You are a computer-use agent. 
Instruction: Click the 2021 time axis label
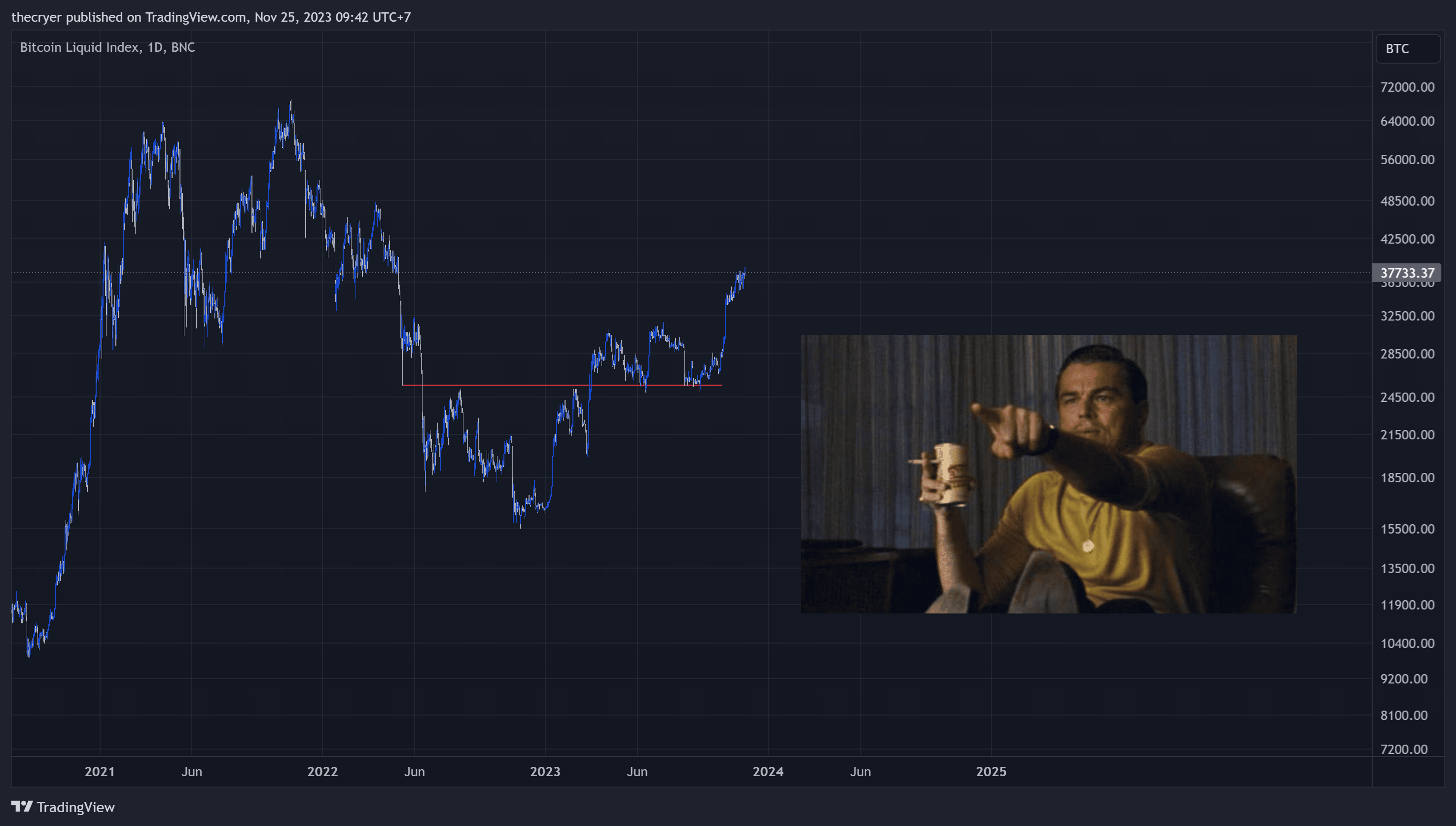click(x=100, y=772)
